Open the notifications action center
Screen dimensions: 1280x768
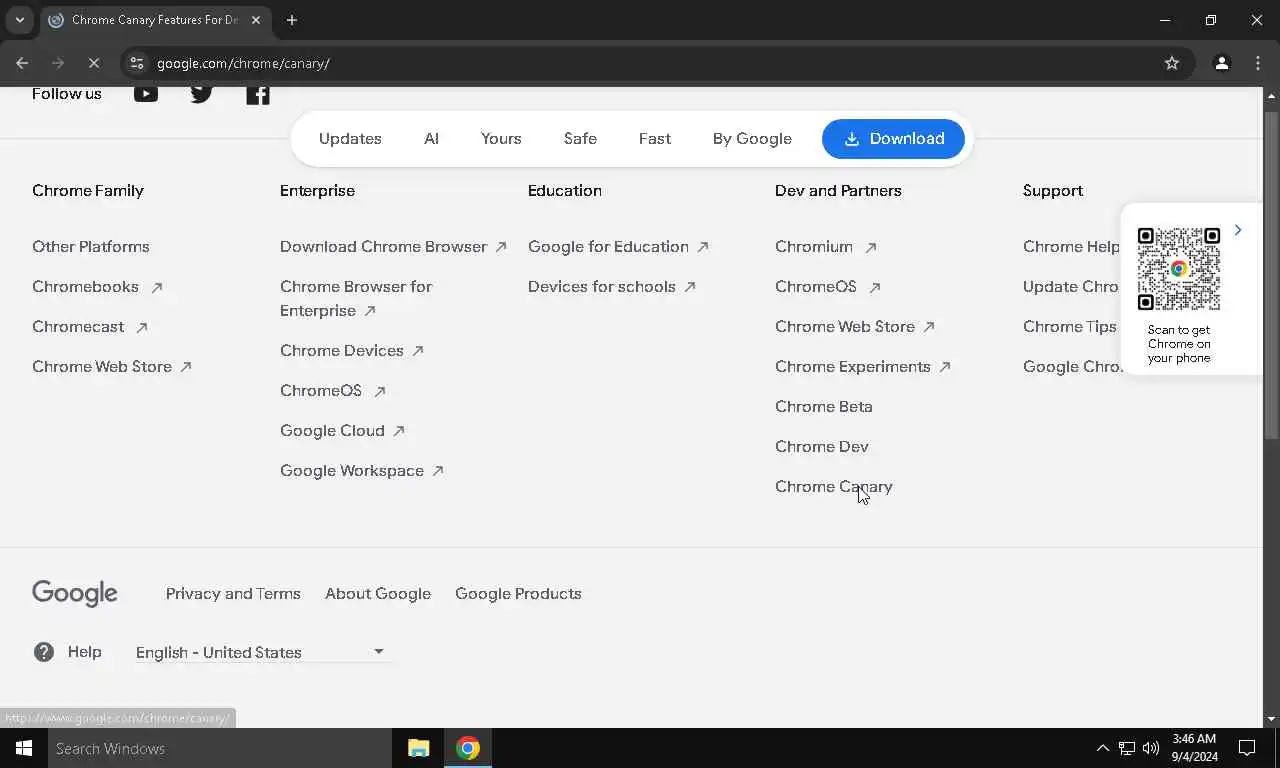1247,748
